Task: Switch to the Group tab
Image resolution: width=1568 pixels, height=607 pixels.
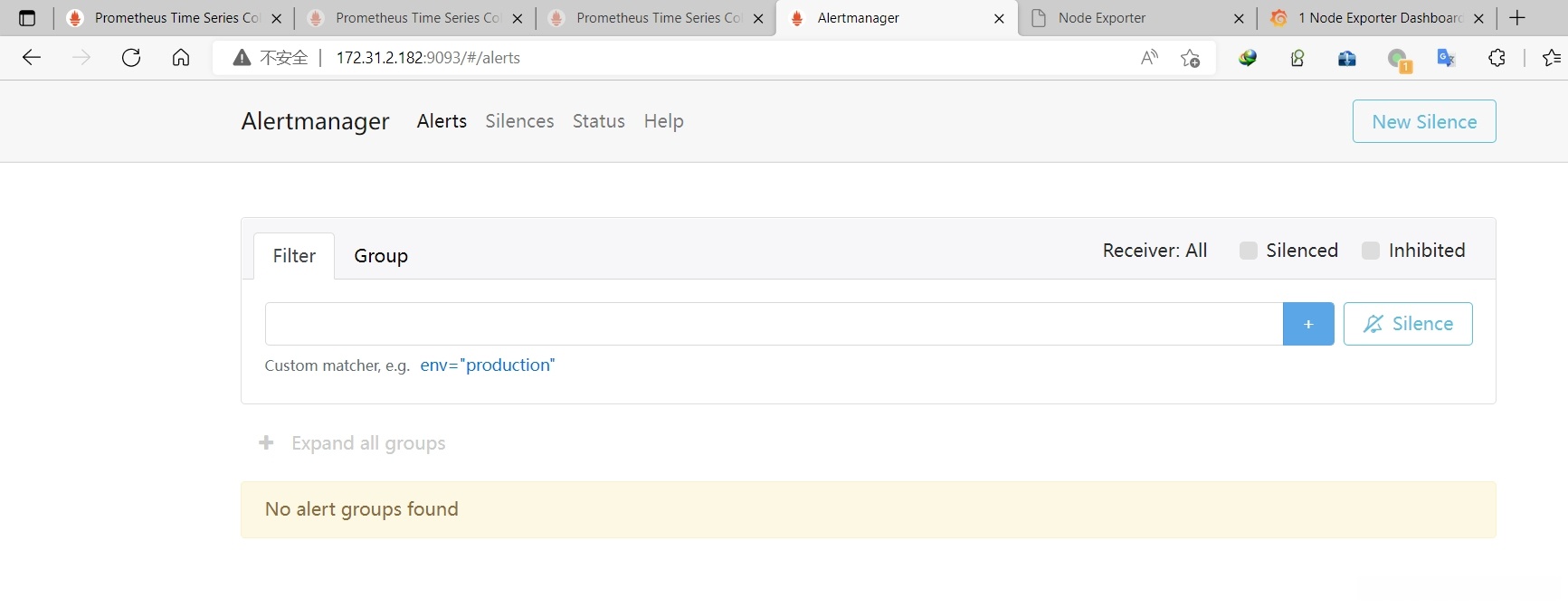Action: [x=381, y=256]
